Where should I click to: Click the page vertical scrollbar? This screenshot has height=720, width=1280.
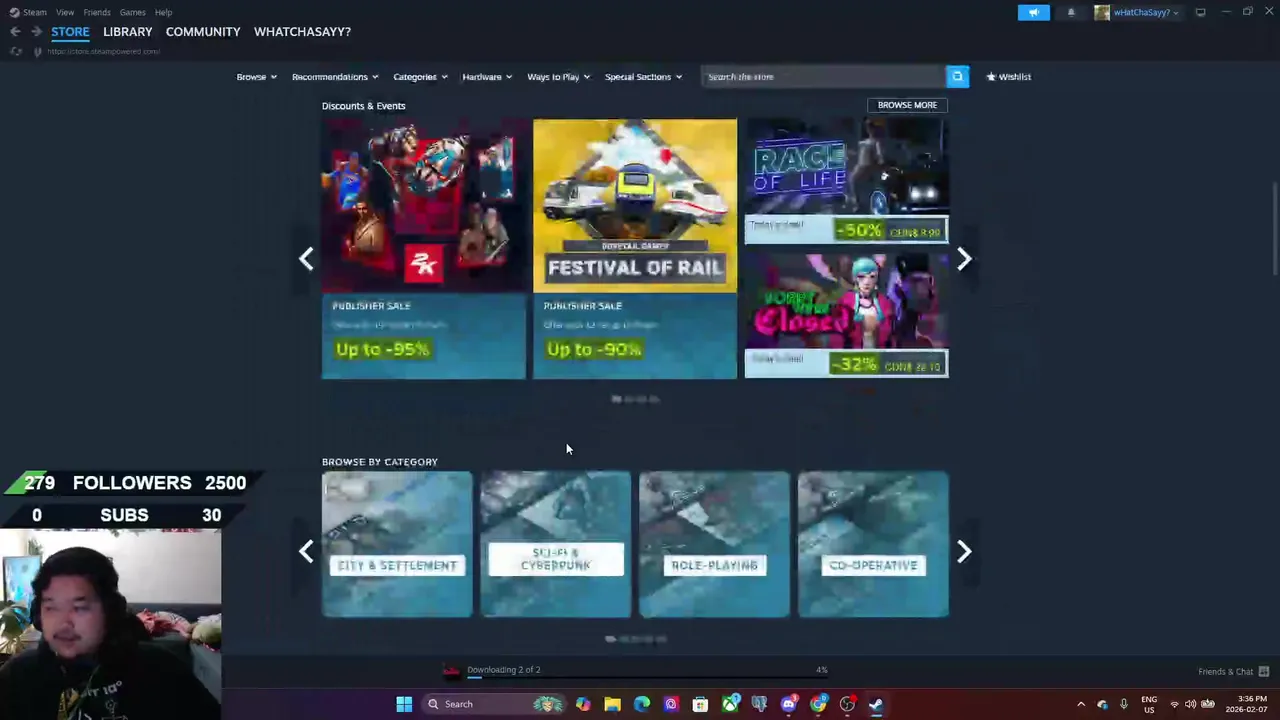point(1274,227)
